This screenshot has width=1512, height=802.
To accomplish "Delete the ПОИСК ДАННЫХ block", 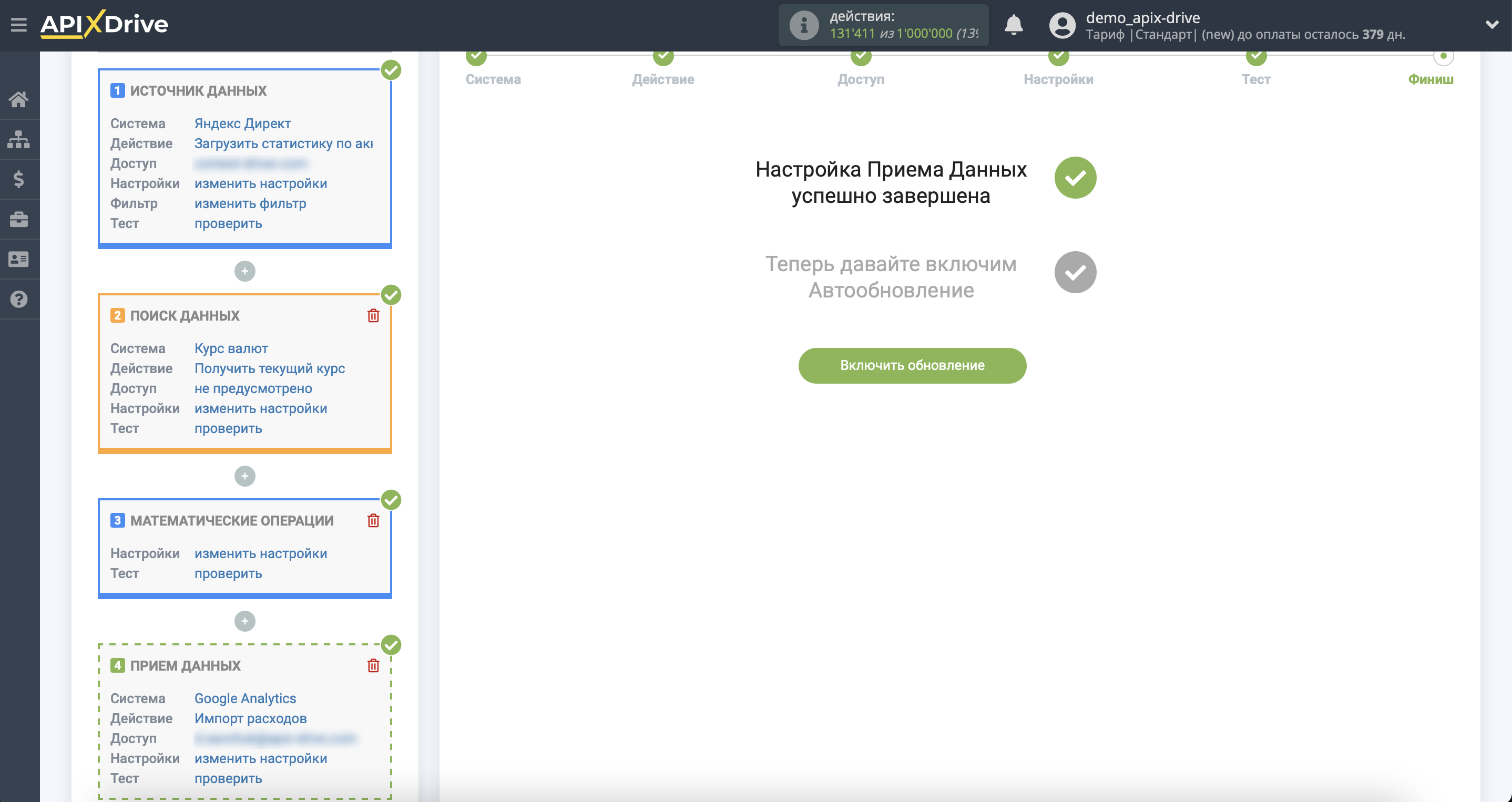I will click(x=373, y=316).
